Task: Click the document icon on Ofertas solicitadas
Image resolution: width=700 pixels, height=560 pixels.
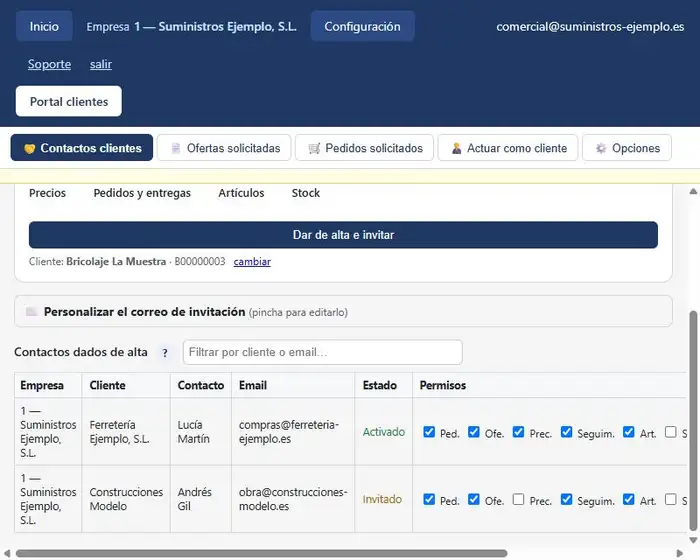Action: [176, 148]
